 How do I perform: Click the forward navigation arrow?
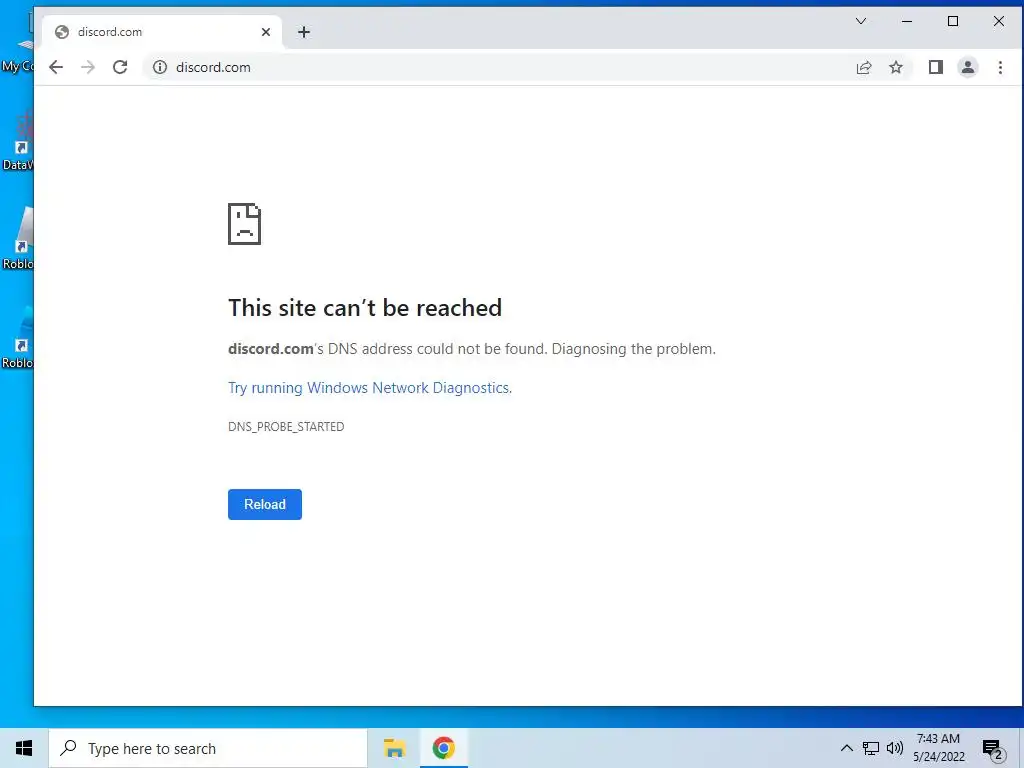(88, 67)
